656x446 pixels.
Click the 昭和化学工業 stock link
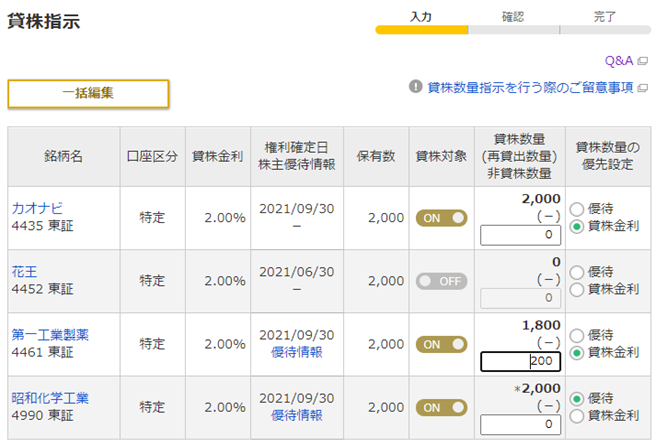(x=50, y=398)
